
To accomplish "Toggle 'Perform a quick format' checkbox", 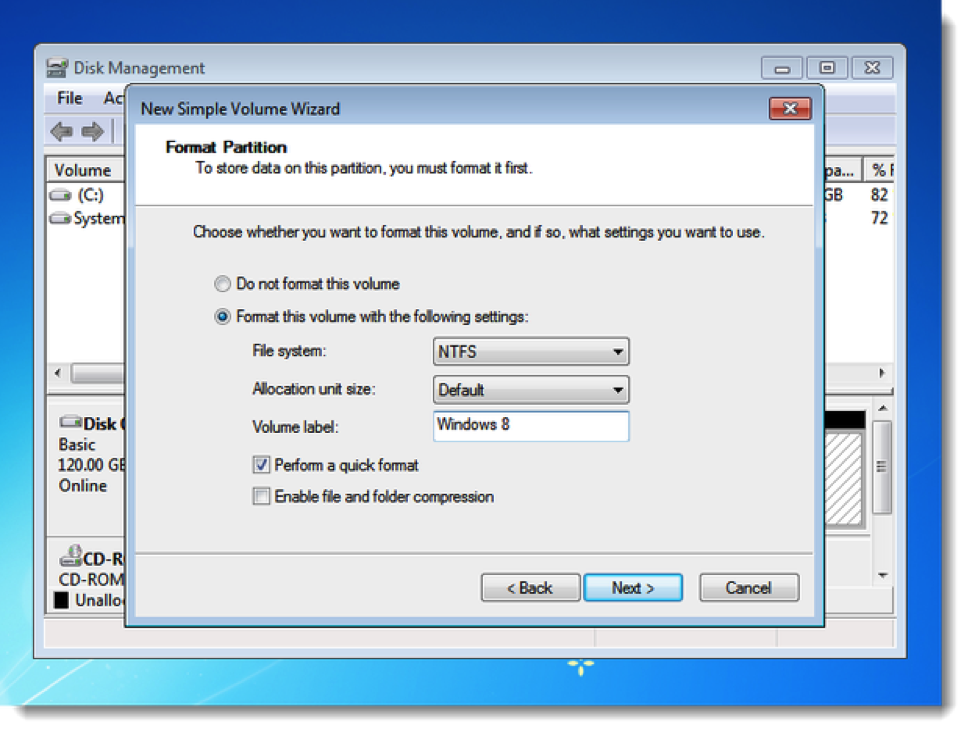I will (x=261, y=465).
